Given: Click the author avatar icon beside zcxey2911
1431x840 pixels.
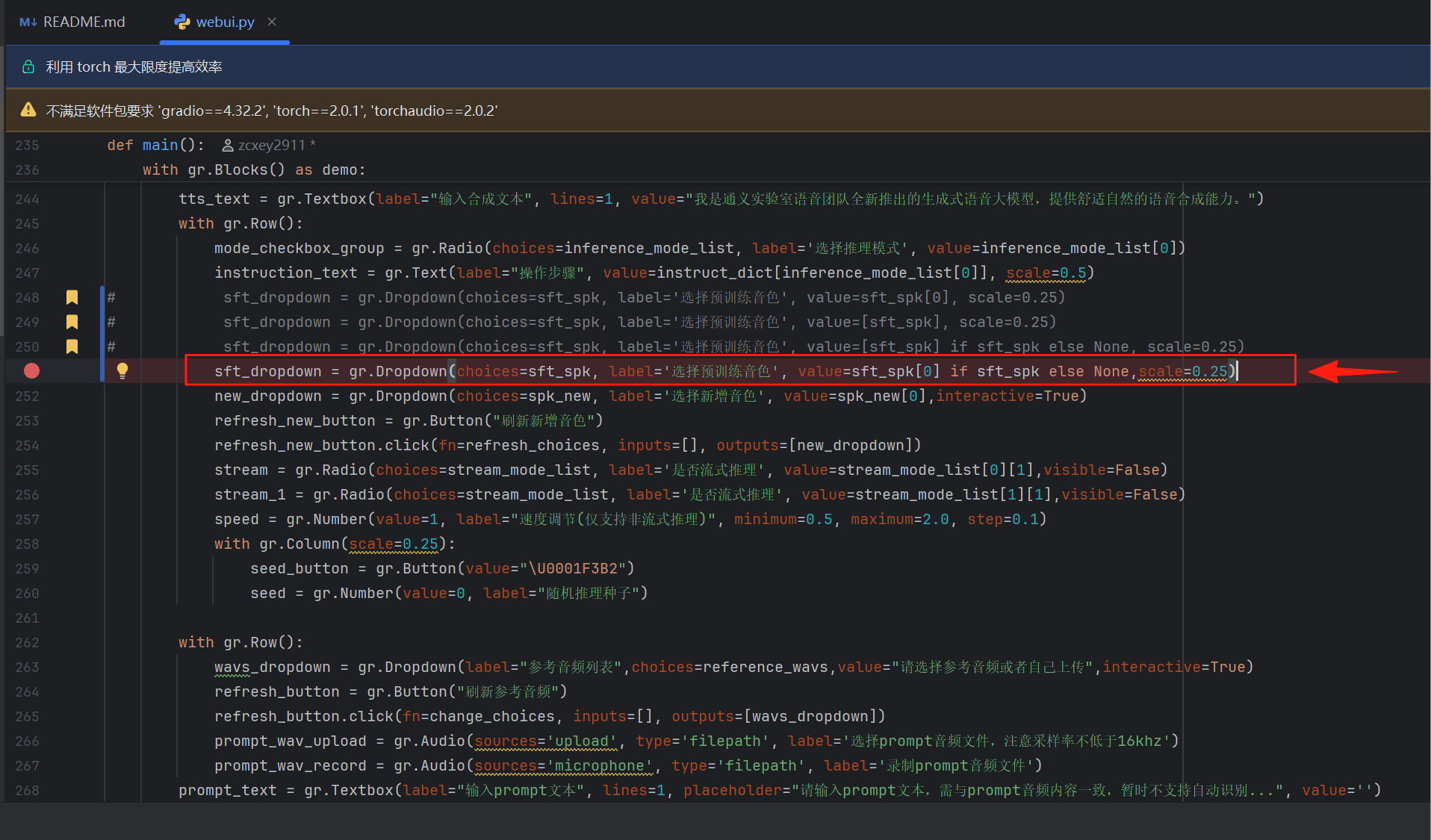Looking at the screenshot, I should [226, 145].
